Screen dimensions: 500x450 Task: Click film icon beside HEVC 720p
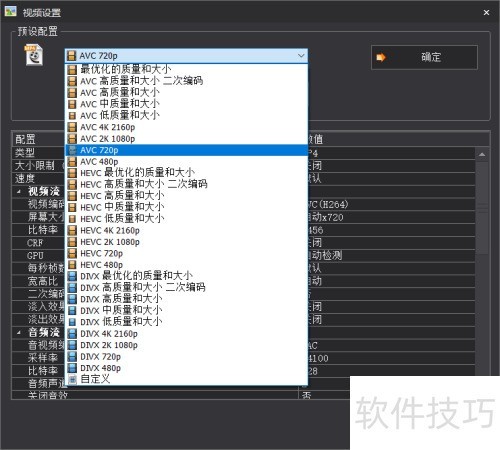72,253
